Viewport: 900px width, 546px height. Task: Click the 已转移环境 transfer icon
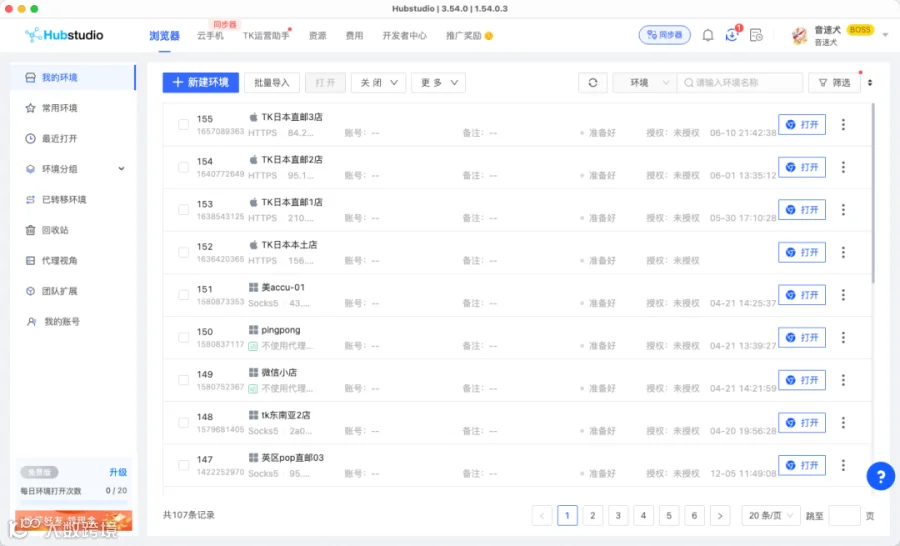(30, 199)
